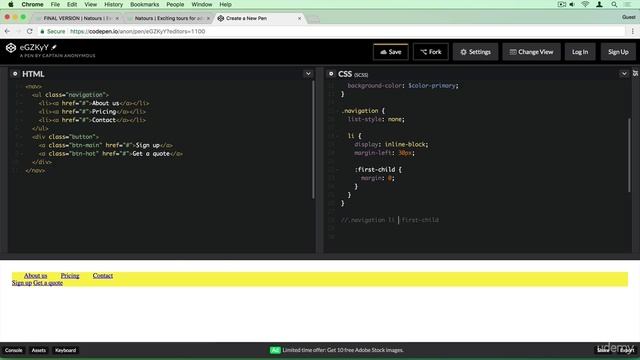Viewport: 640px width, 360px height.
Task: Open Change View options
Action: [531, 52]
